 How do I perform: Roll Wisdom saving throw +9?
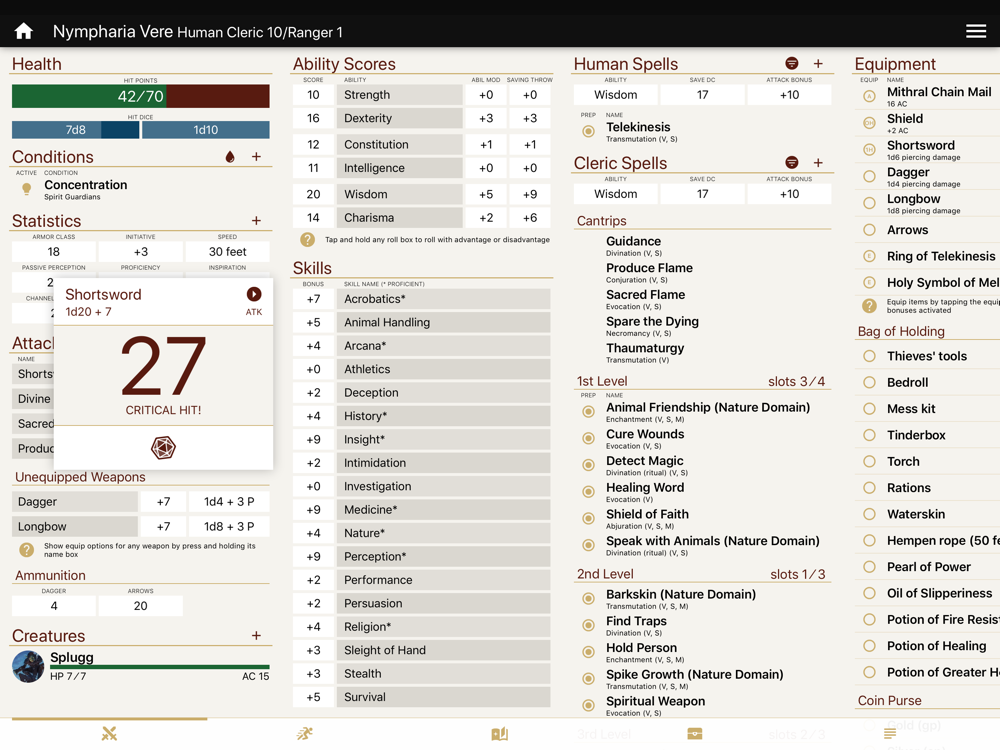pyautogui.click(x=530, y=195)
